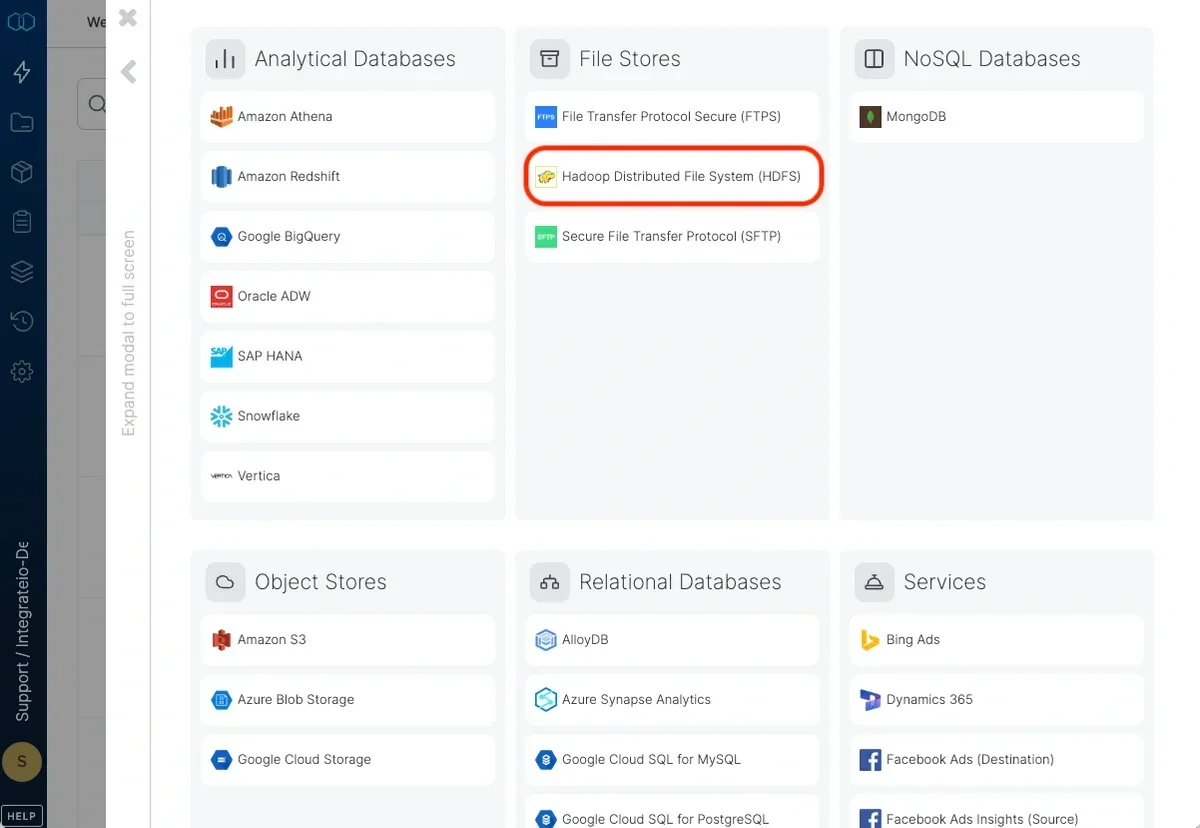This screenshot has width=1200, height=828.
Task: Open the settings gear in the sidebar
Action: [22, 371]
